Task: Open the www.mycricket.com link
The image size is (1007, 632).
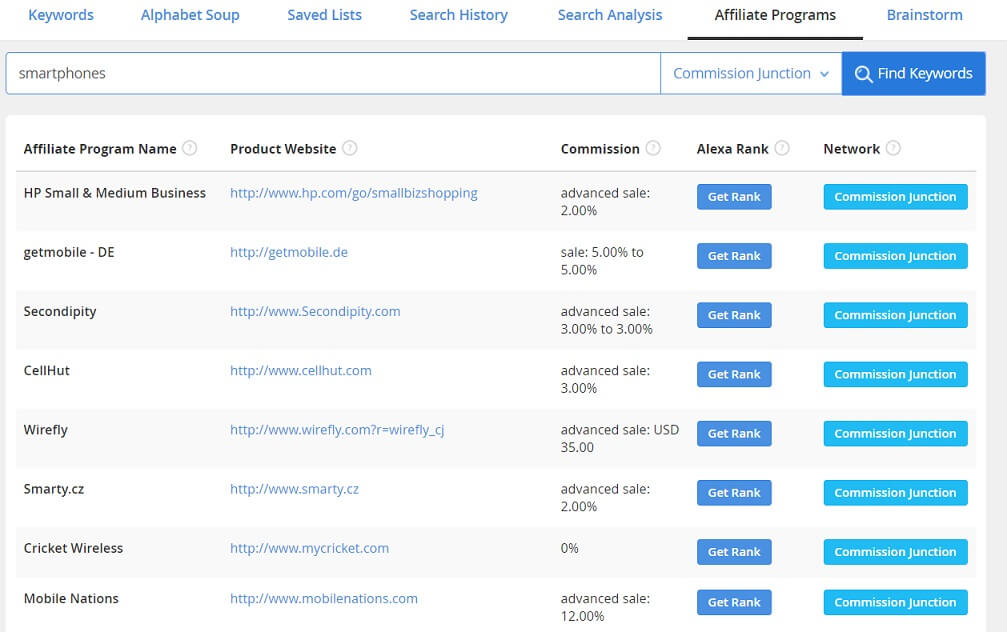Action: [x=310, y=548]
